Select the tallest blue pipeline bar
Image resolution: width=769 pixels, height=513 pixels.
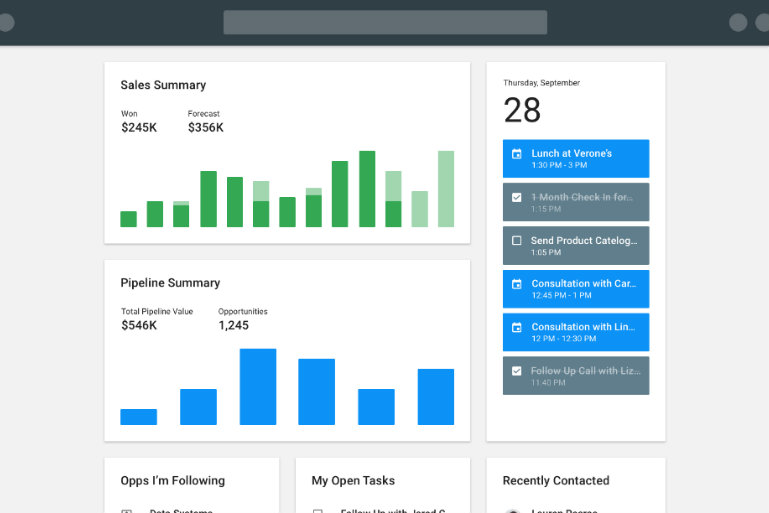[258, 386]
